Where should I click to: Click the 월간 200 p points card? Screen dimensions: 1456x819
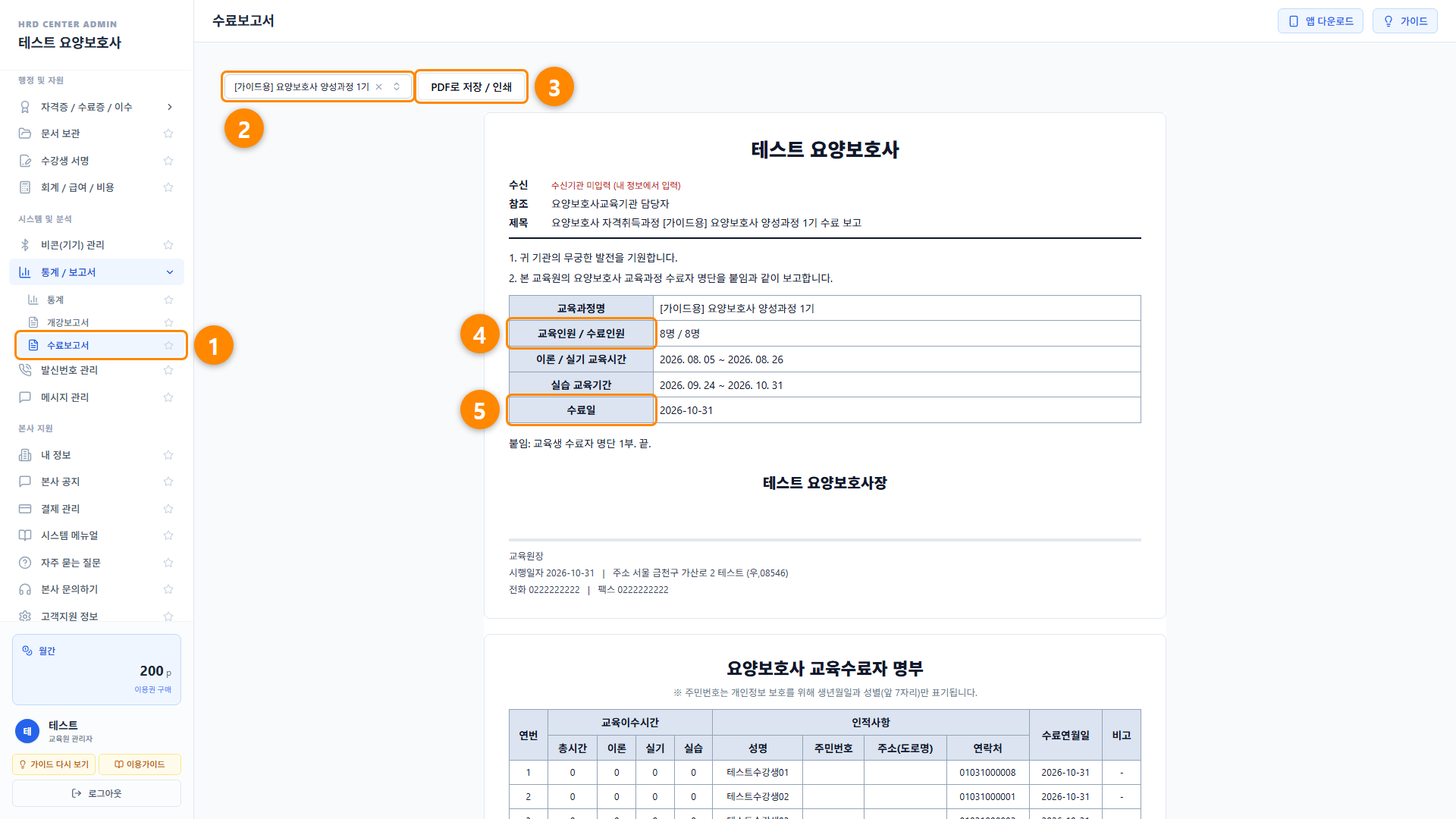[x=96, y=670]
